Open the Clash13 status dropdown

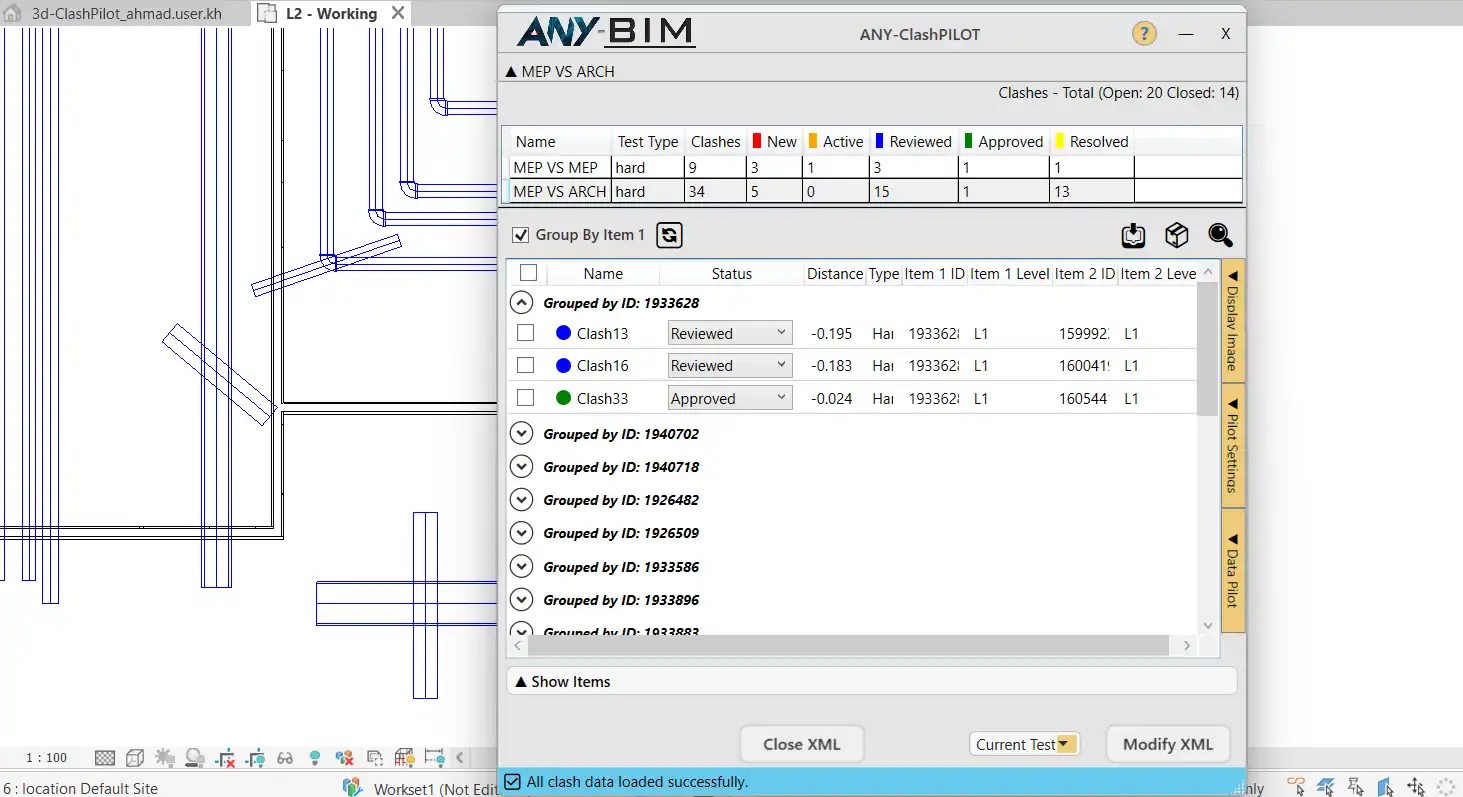tap(730, 333)
